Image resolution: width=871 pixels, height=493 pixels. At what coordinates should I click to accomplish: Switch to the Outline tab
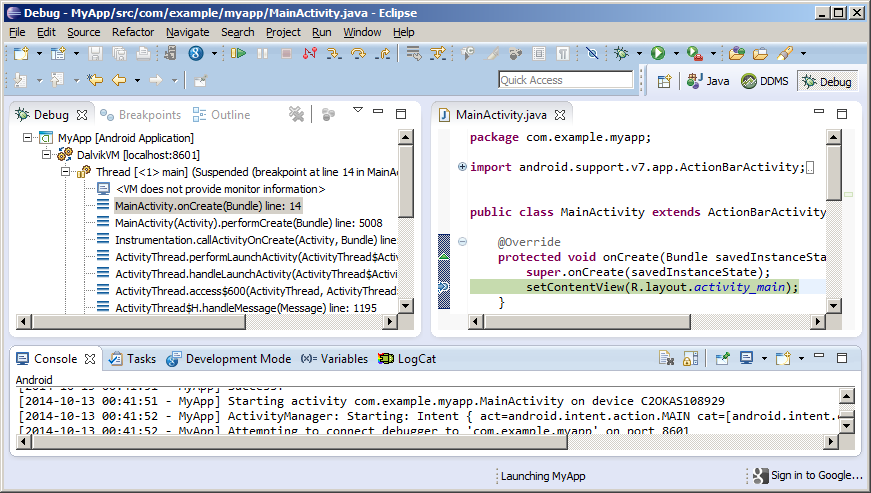coord(222,115)
